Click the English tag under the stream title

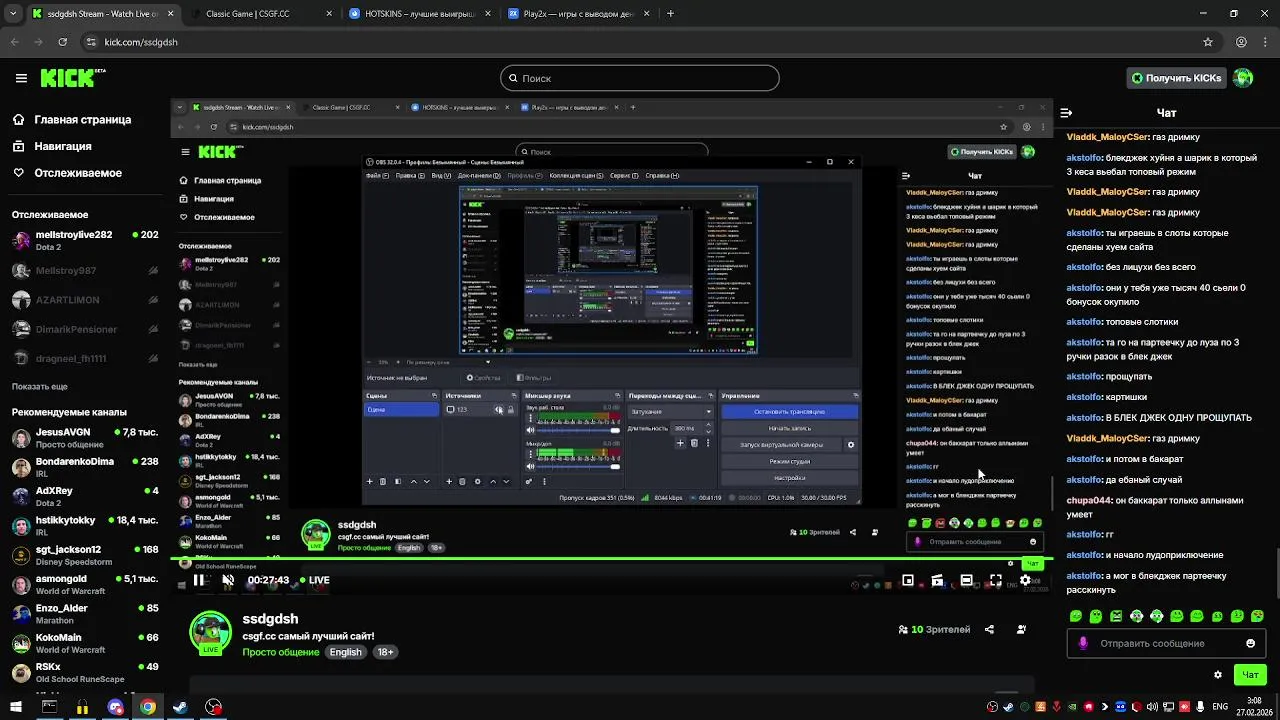click(346, 652)
